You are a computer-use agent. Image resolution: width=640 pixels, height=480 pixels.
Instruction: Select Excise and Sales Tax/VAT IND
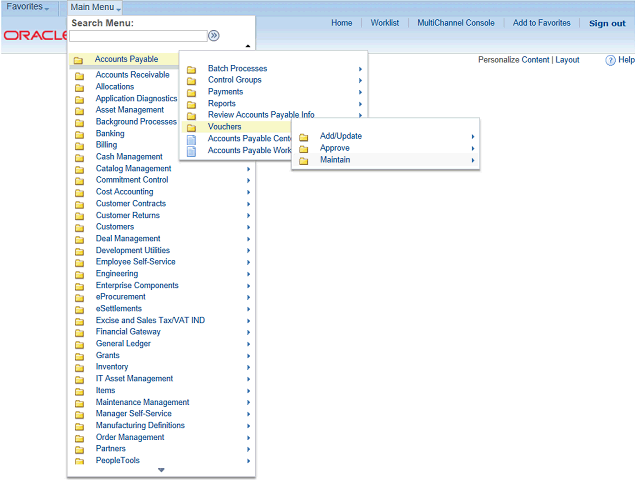pyautogui.click(x=150, y=320)
